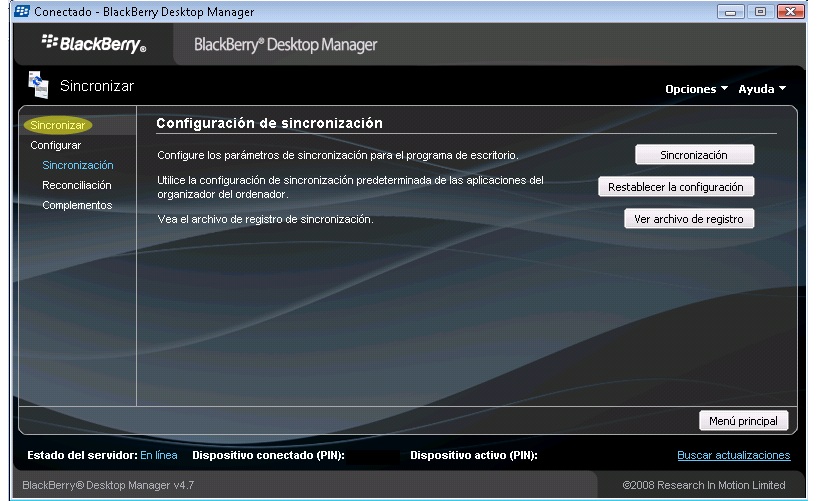Click the Sincronización button
The width and height of the screenshot is (819, 501).
(694, 155)
